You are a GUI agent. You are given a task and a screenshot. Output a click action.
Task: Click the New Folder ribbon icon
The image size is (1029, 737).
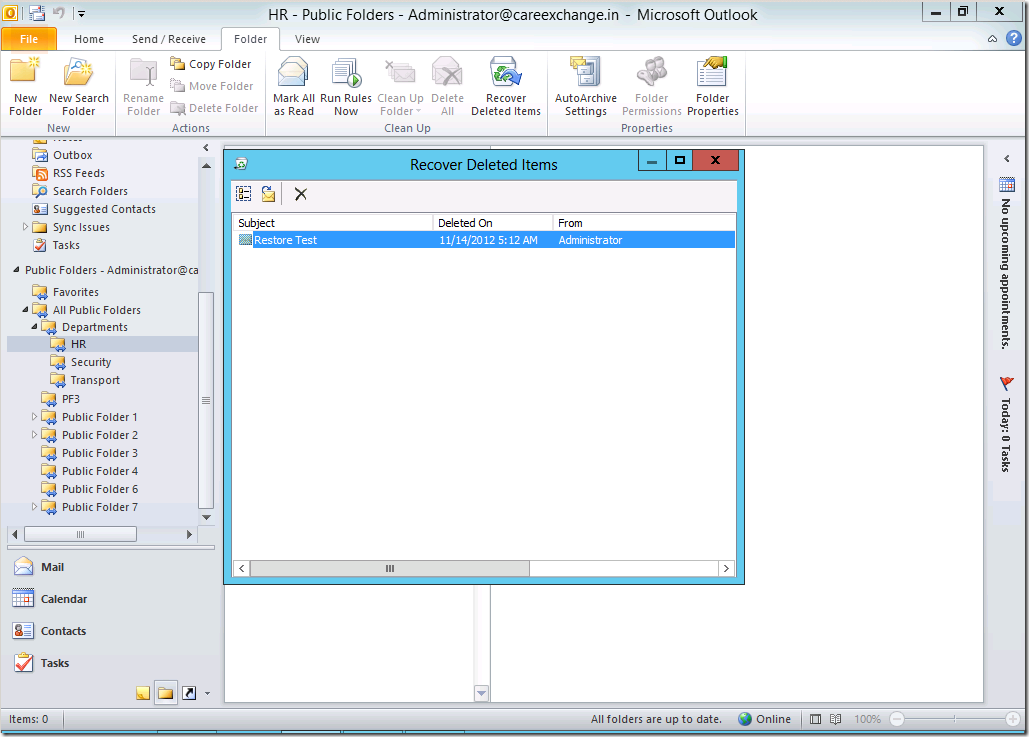pyautogui.click(x=26, y=86)
